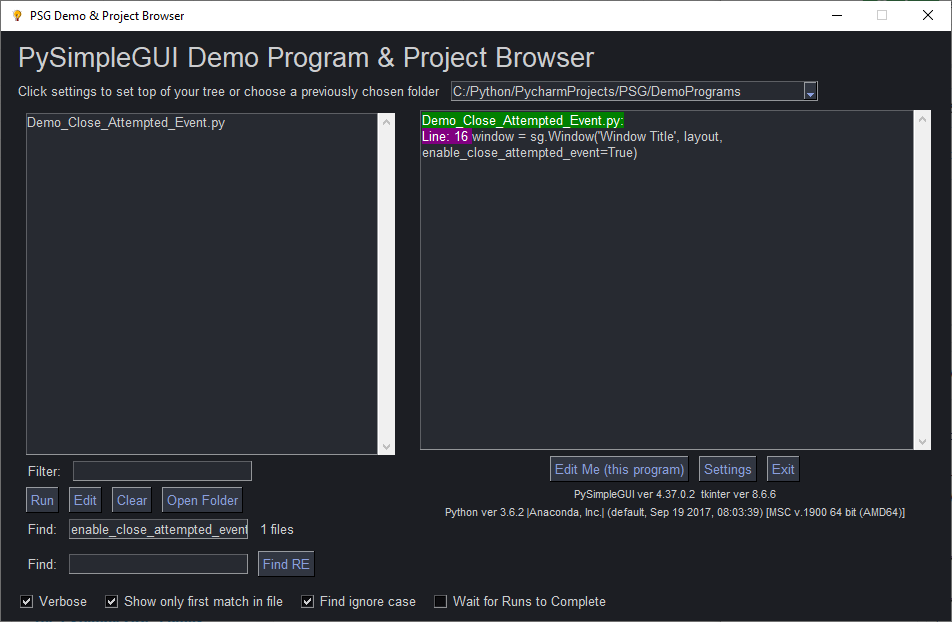This screenshot has width=952, height=622.
Task: Click the empty second Find input field
Action: [x=157, y=563]
